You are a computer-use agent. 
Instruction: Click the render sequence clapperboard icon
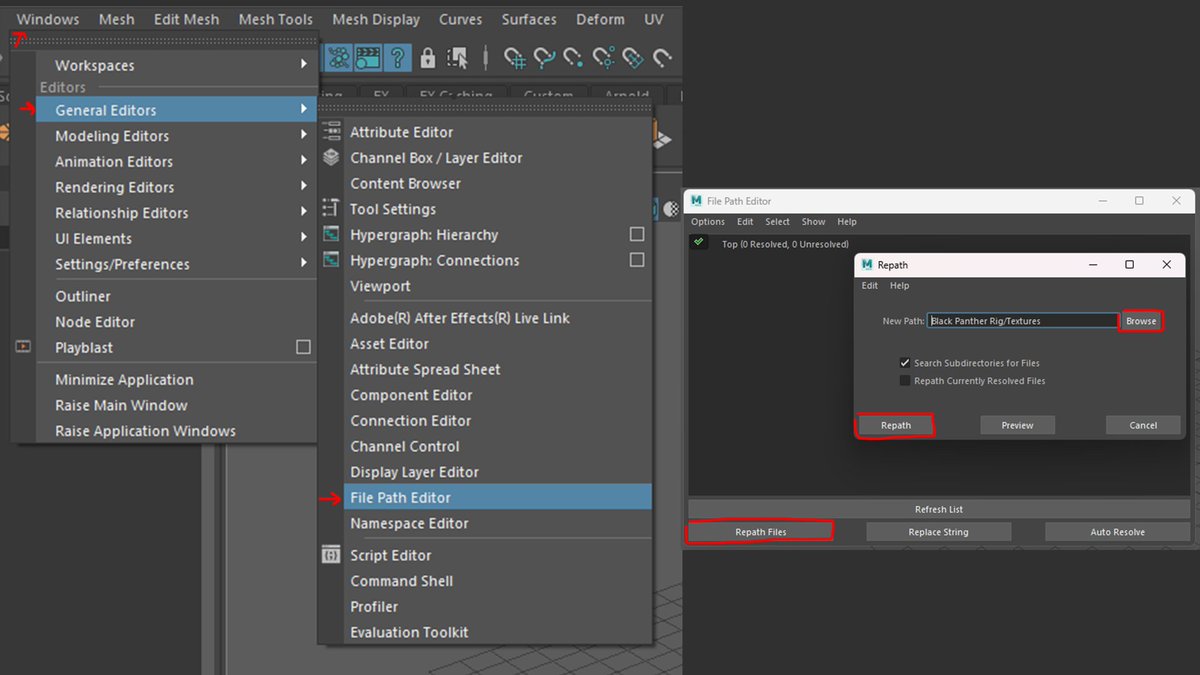(x=368, y=58)
